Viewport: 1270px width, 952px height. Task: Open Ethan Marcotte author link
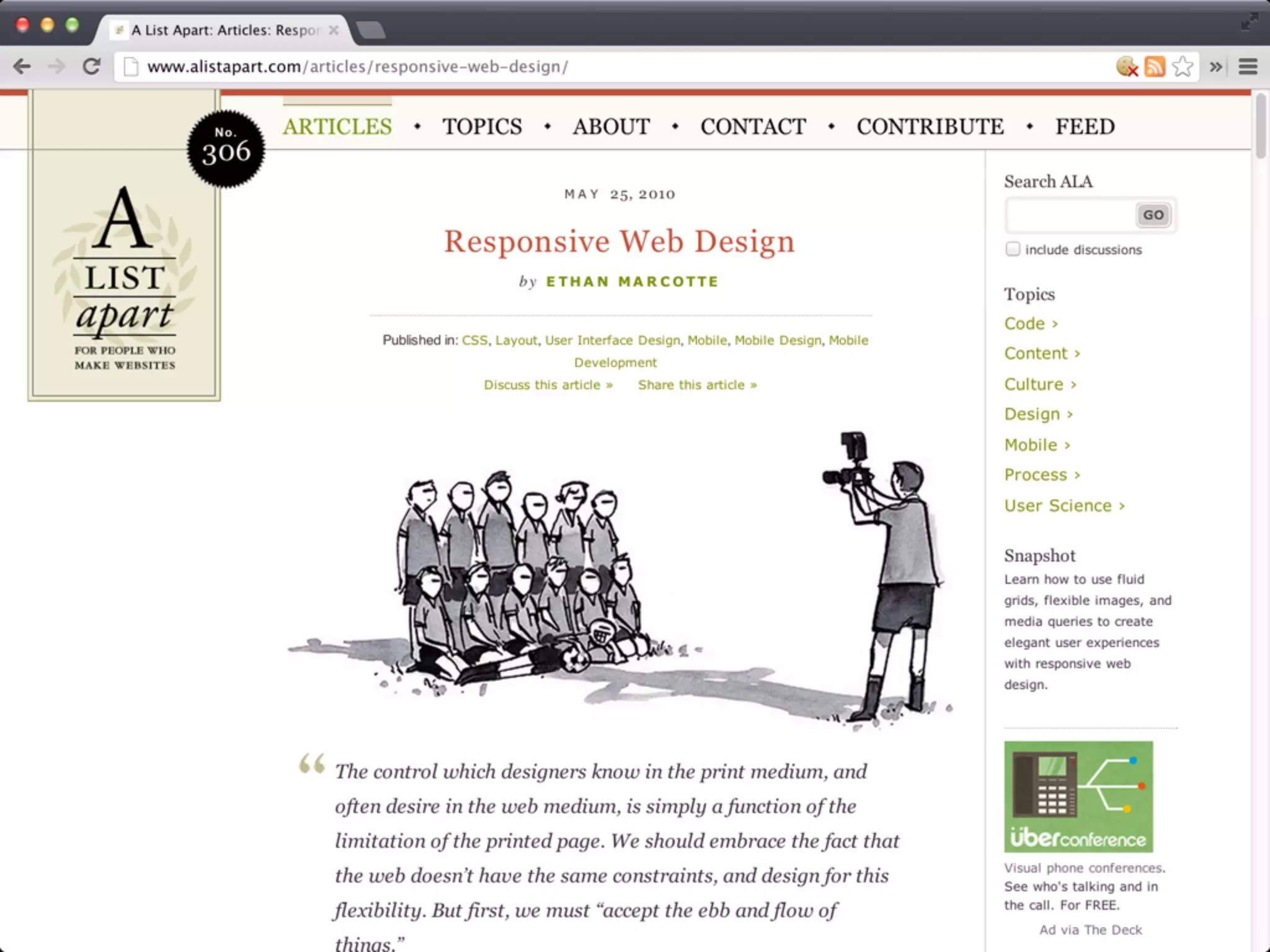(x=631, y=282)
